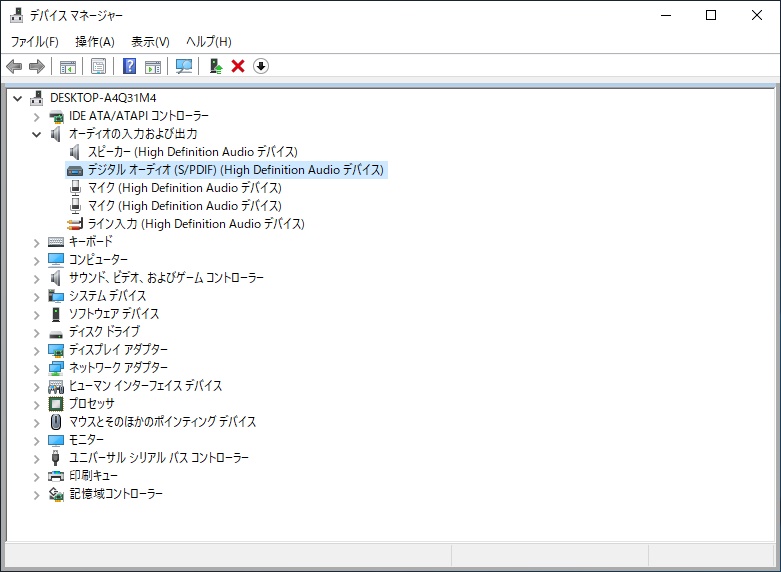Image resolution: width=781 pixels, height=572 pixels.
Task: Click the speaker icon beside スピーカー
Action: click(75, 152)
